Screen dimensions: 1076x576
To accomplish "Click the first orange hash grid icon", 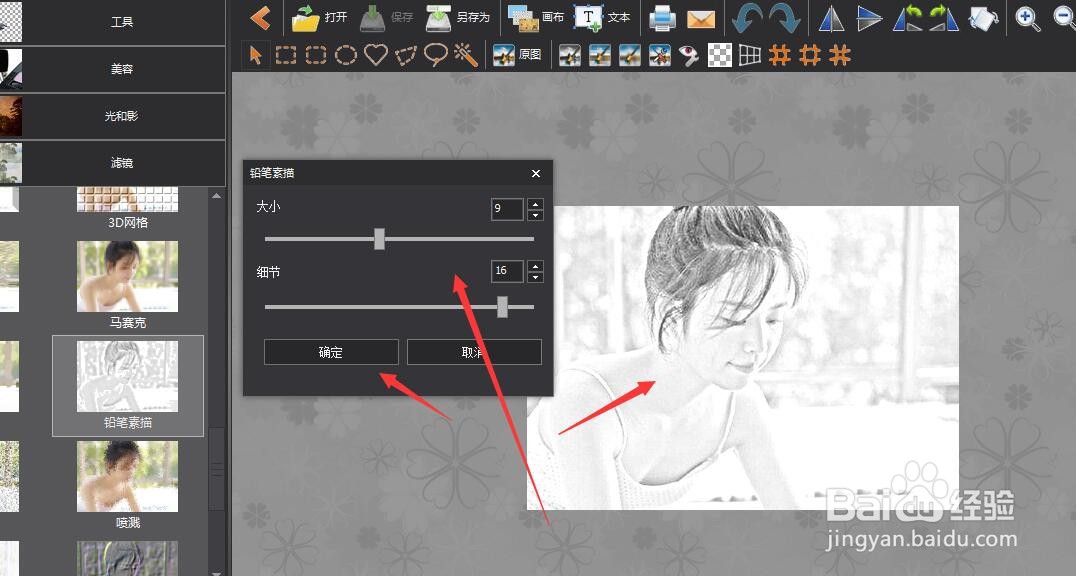I will click(780, 55).
